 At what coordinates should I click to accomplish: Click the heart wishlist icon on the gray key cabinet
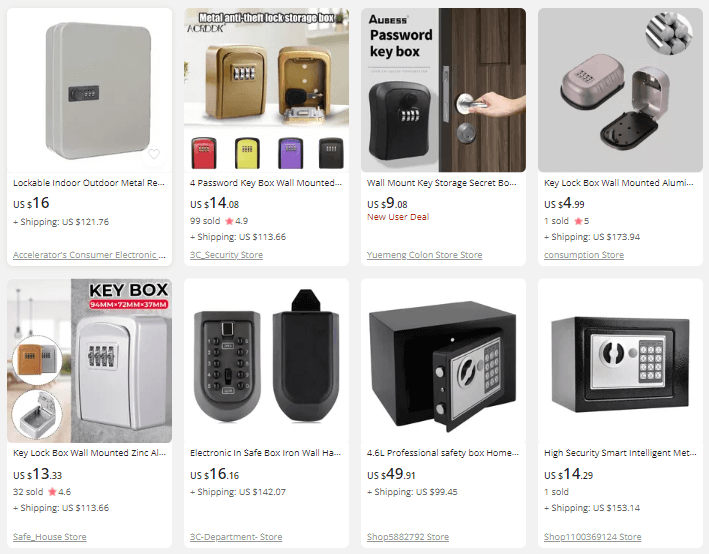(154, 154)
